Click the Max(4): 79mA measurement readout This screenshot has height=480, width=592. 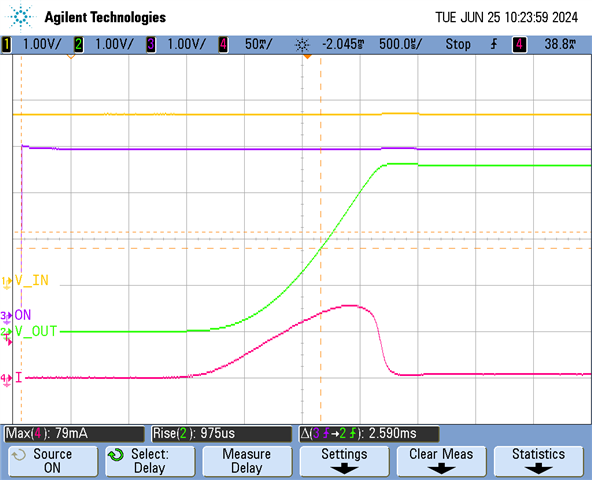(x=74, y=434)
